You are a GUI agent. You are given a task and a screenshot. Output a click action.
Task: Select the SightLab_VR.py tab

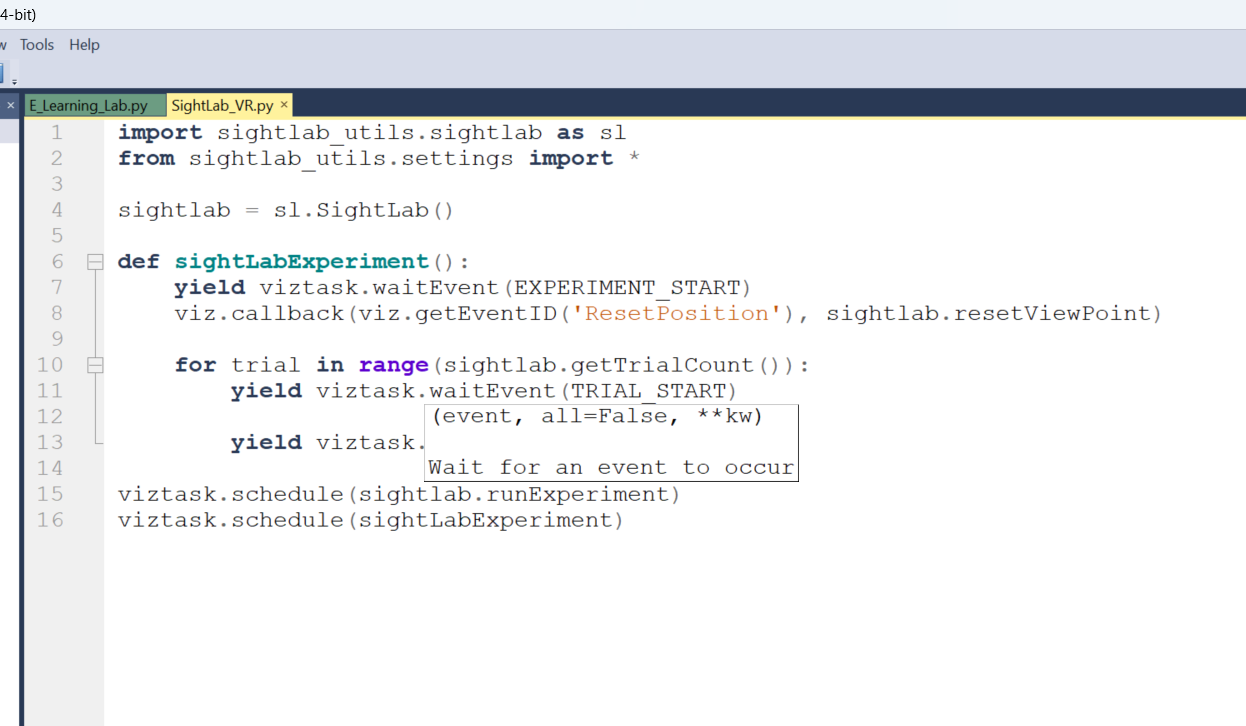[222, 105]
